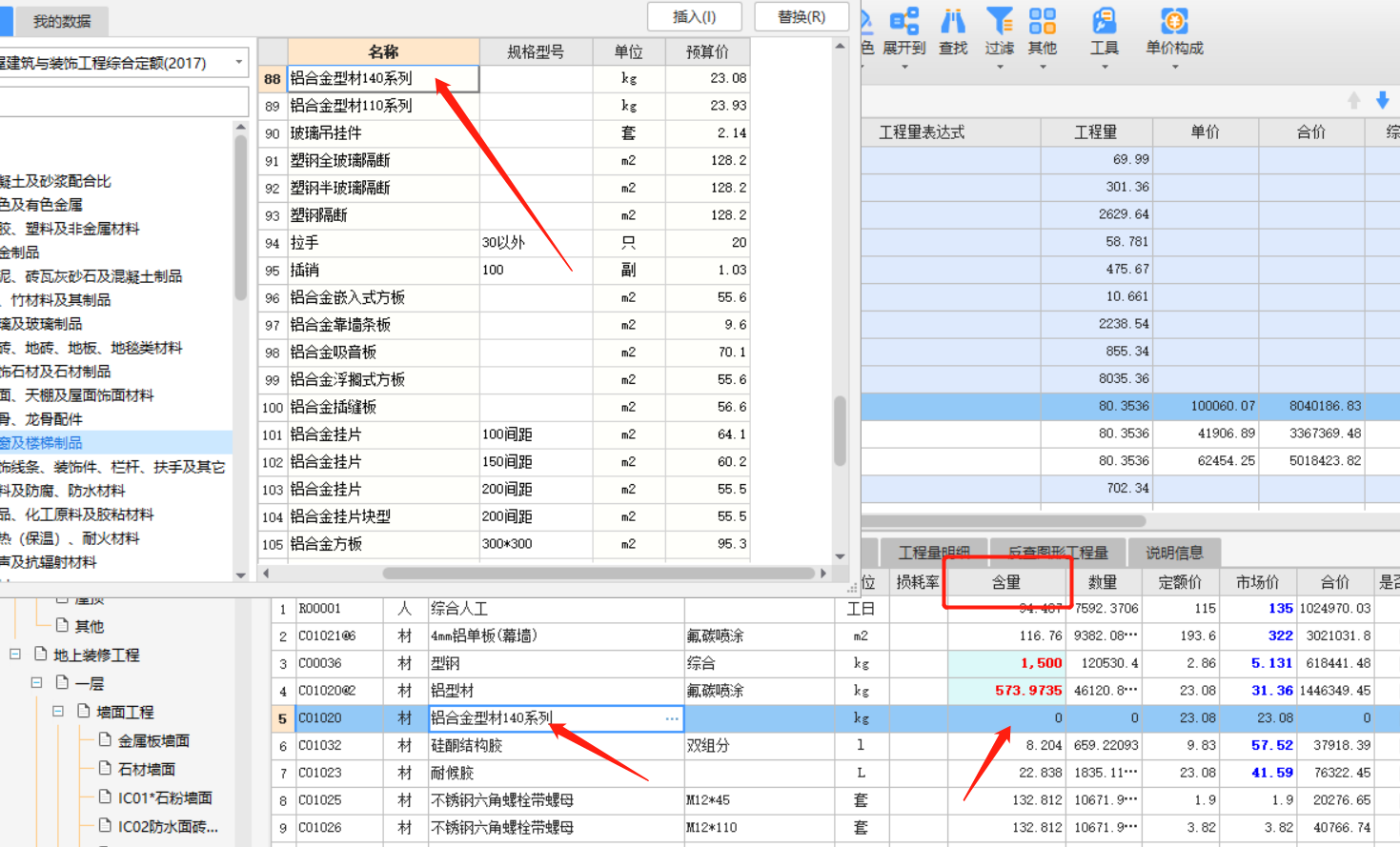Image resolution: width=1400 pixels, height=847 pixels.
Task: Click the 替换(R) button
Action: [801, 17]
